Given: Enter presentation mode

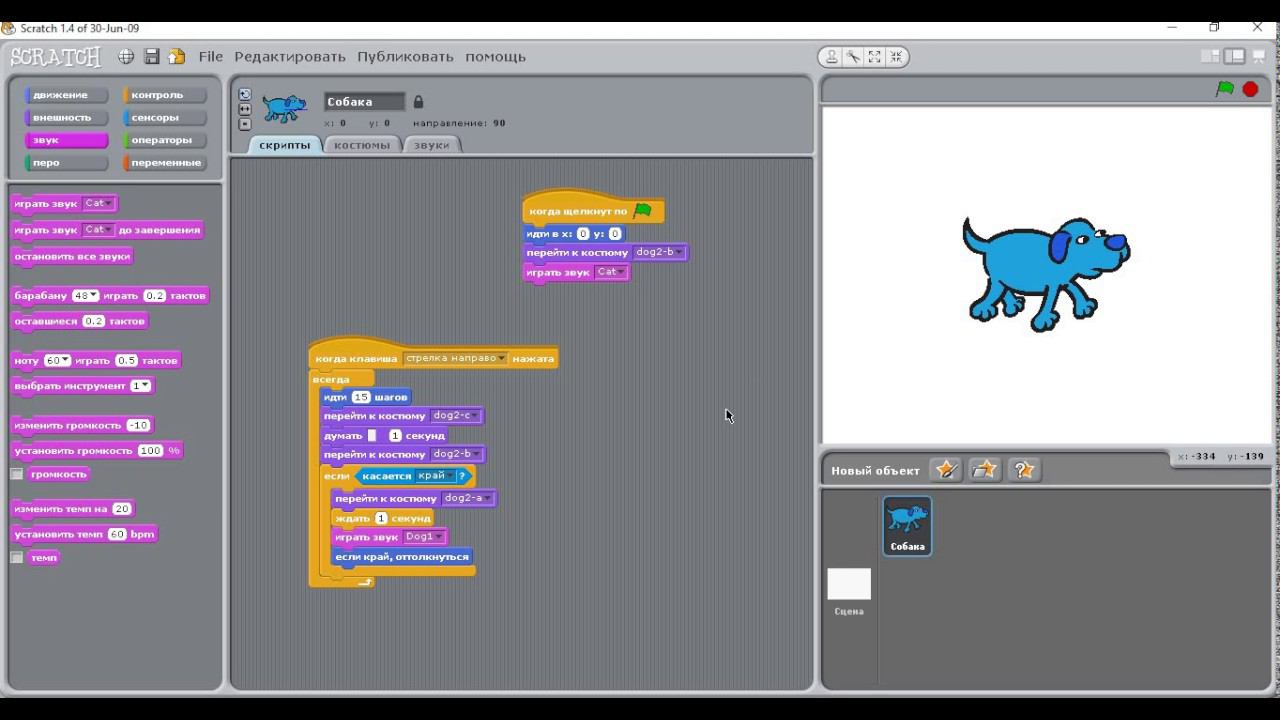Looking at the screenshot, I should [x=1259, y=57].
